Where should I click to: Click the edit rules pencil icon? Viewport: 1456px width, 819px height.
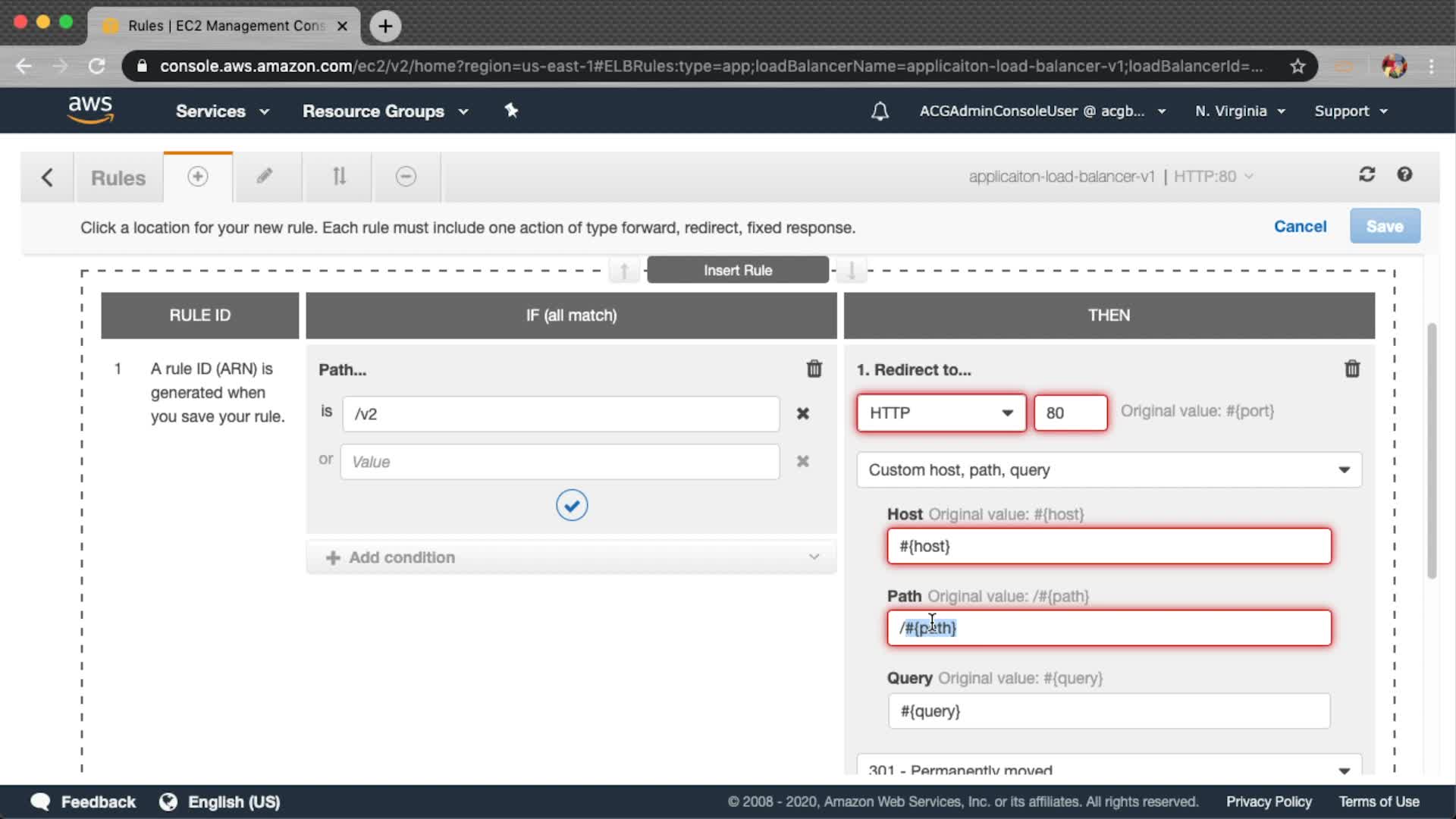264,177
